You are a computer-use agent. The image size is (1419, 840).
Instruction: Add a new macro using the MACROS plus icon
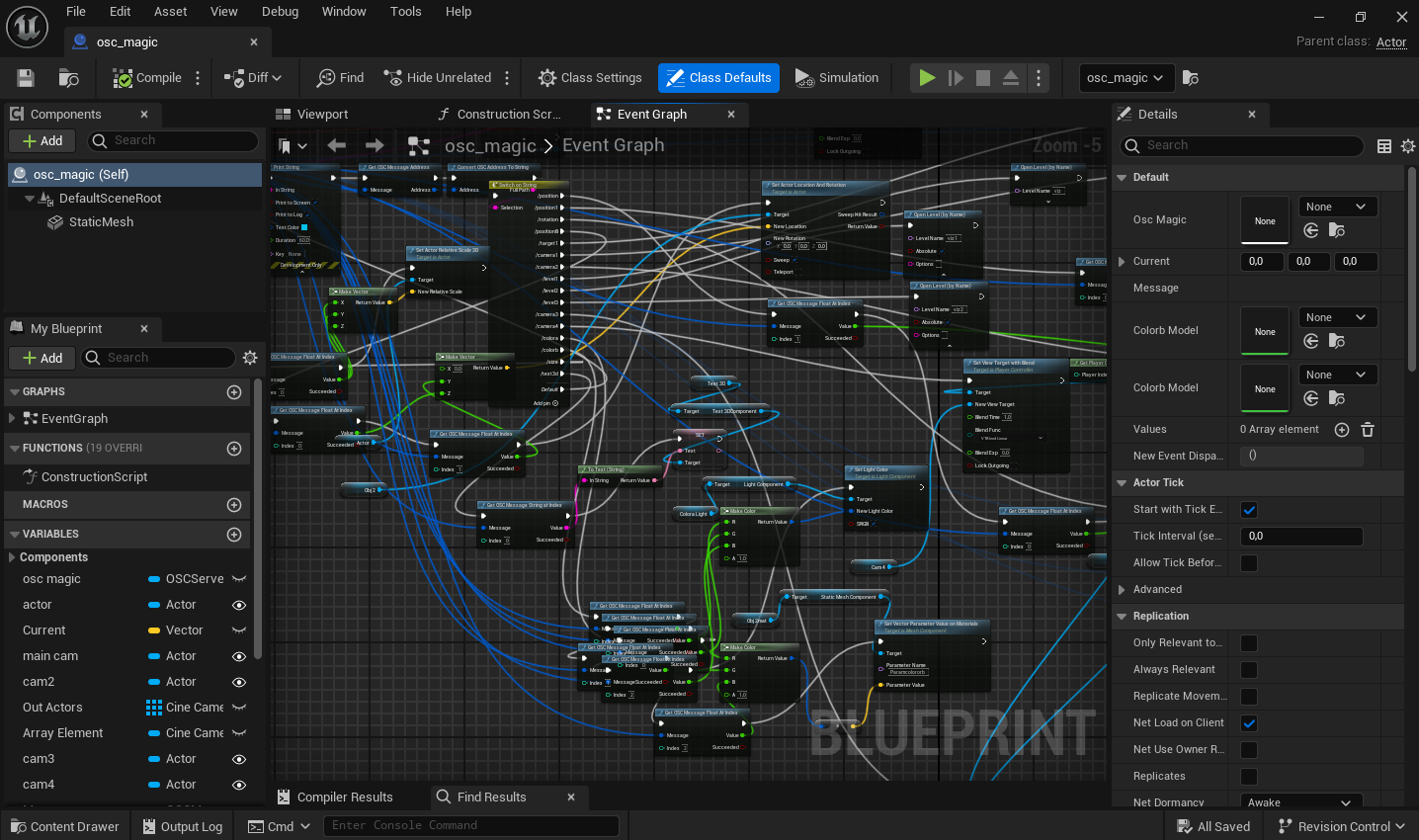(234, 505)
